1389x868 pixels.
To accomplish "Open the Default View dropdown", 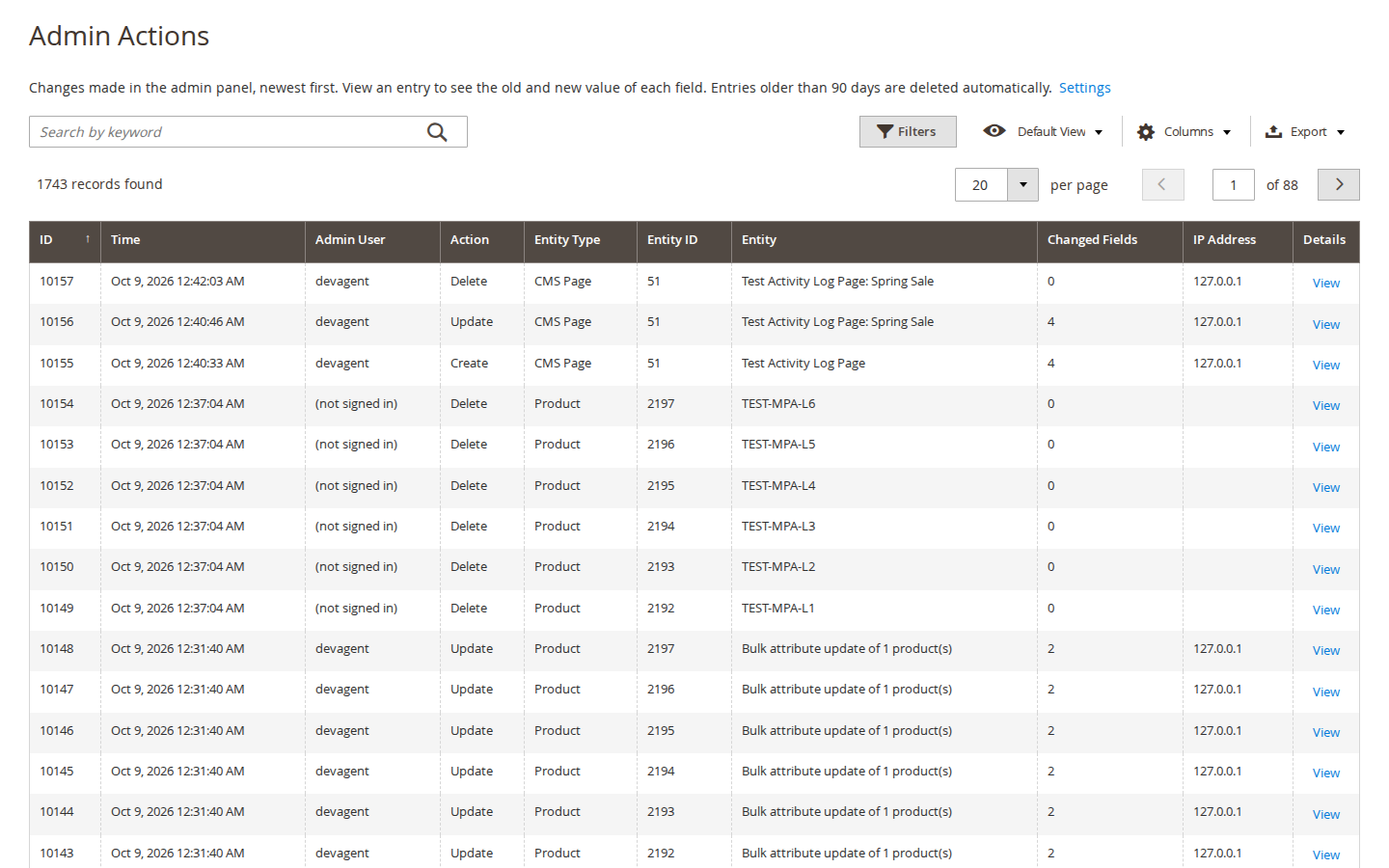I will tap(1043, 132).
